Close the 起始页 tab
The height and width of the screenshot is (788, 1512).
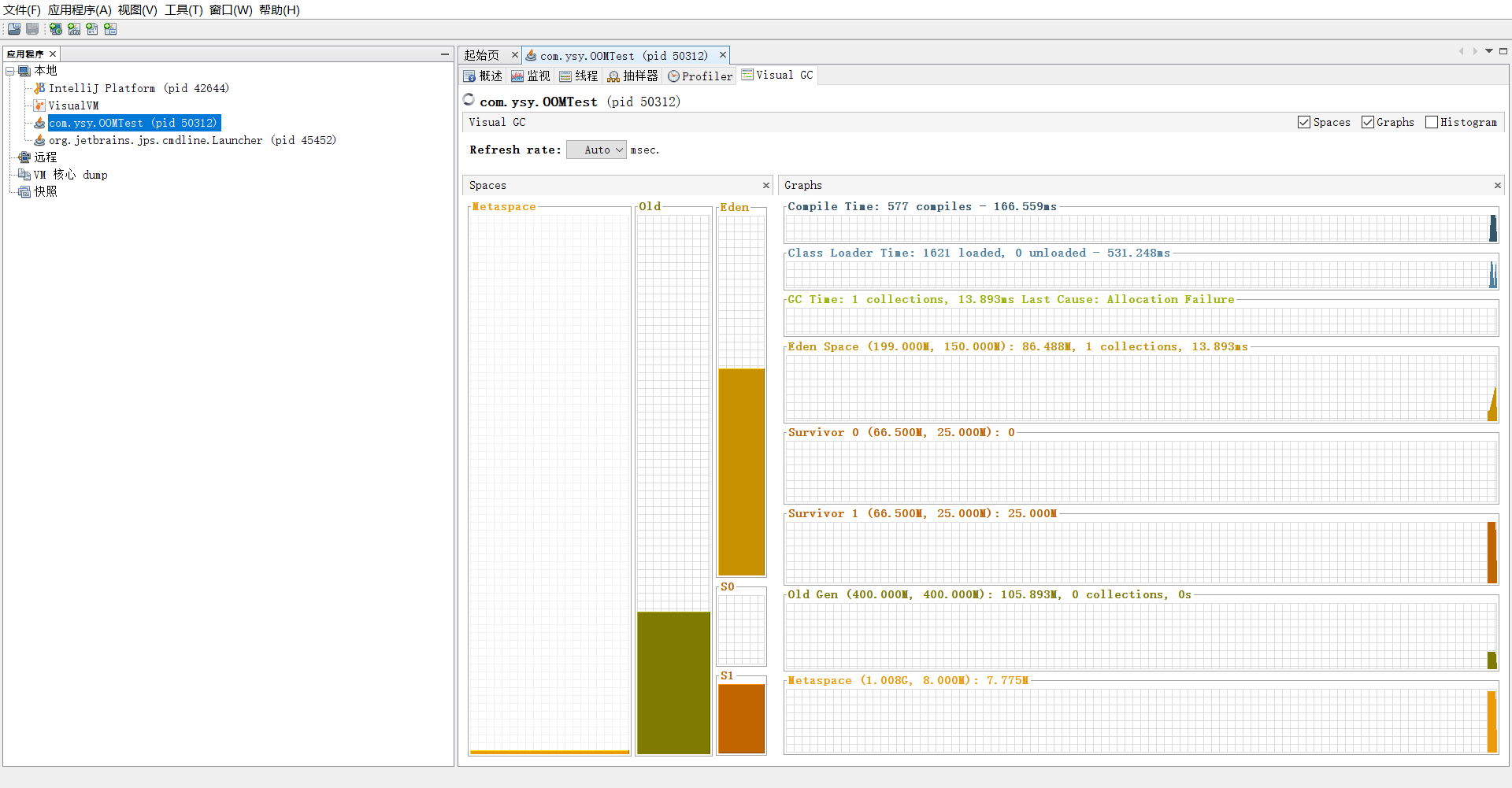(x=515, y=55)
